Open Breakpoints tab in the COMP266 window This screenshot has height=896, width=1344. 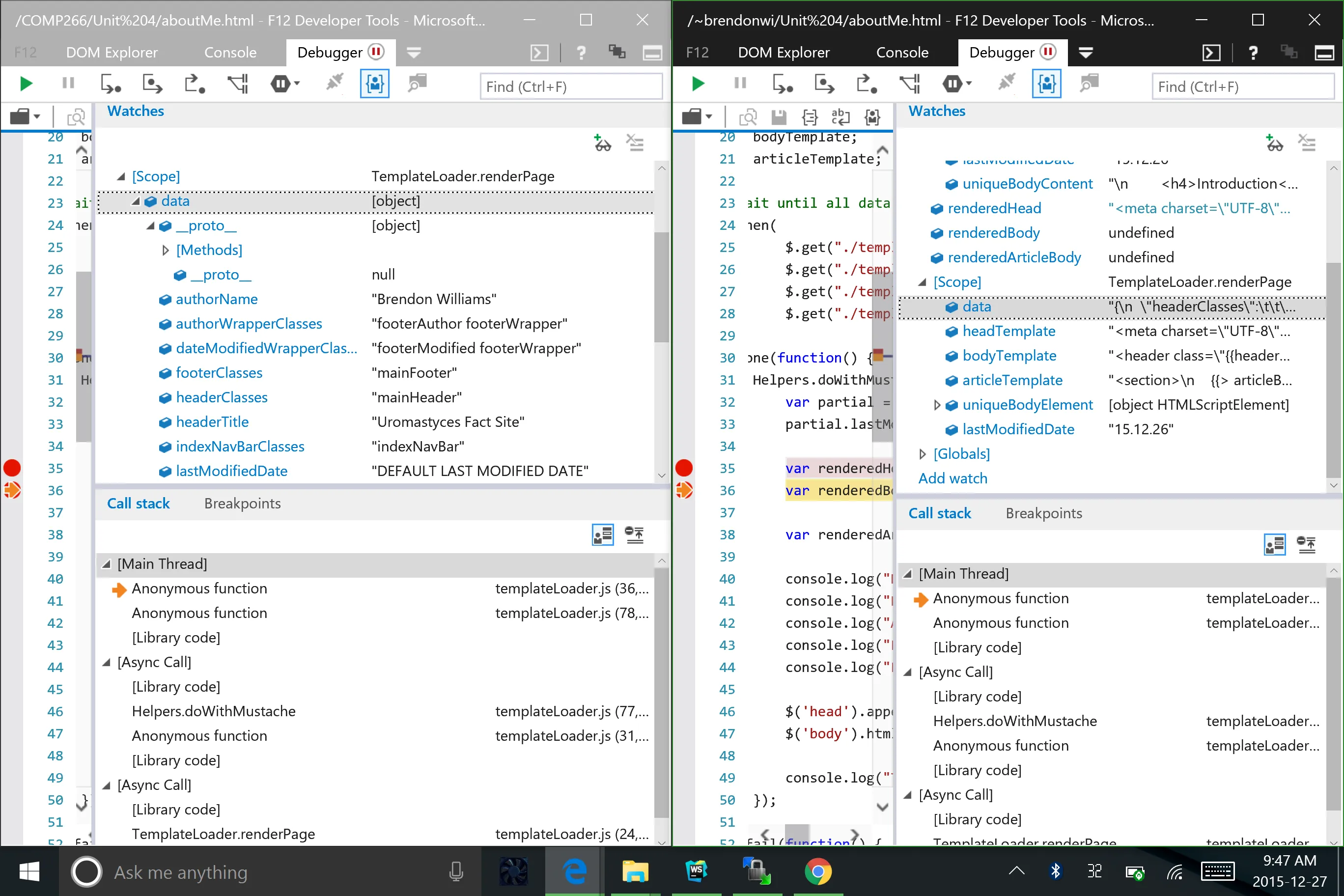click(x=242, y=504)
